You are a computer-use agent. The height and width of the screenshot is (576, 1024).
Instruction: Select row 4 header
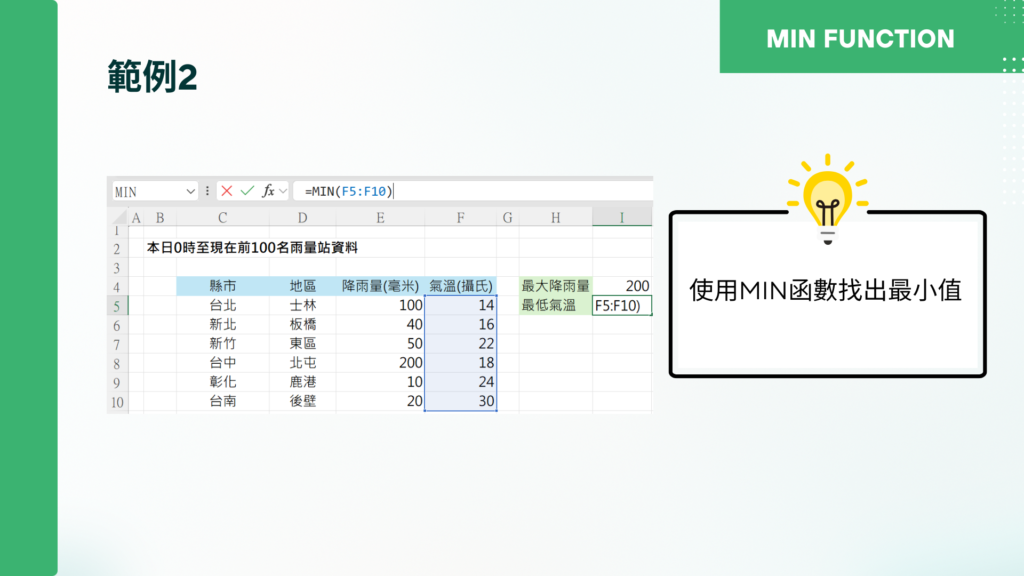click(x=118, y=287)
